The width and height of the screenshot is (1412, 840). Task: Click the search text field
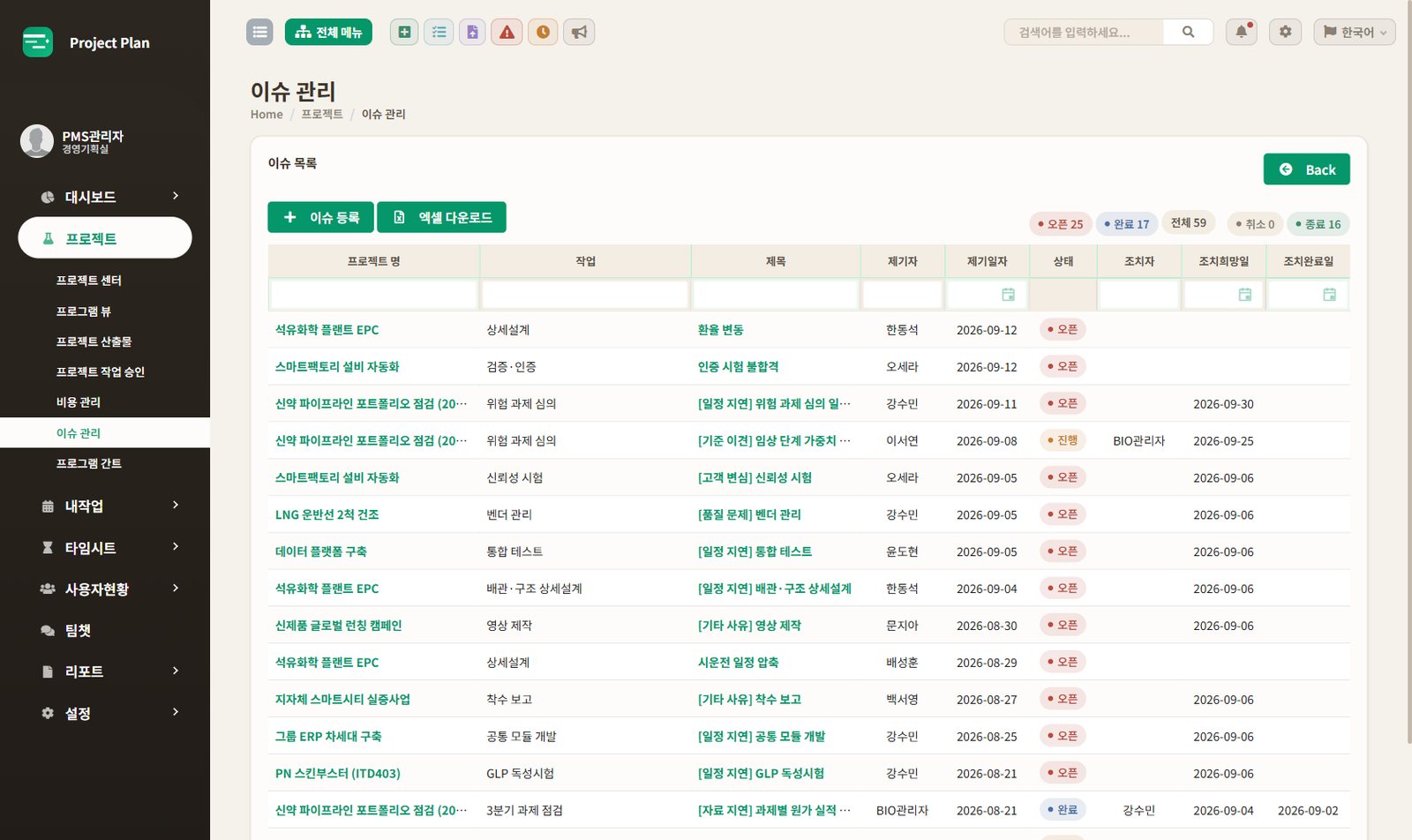pos(1084,32)
